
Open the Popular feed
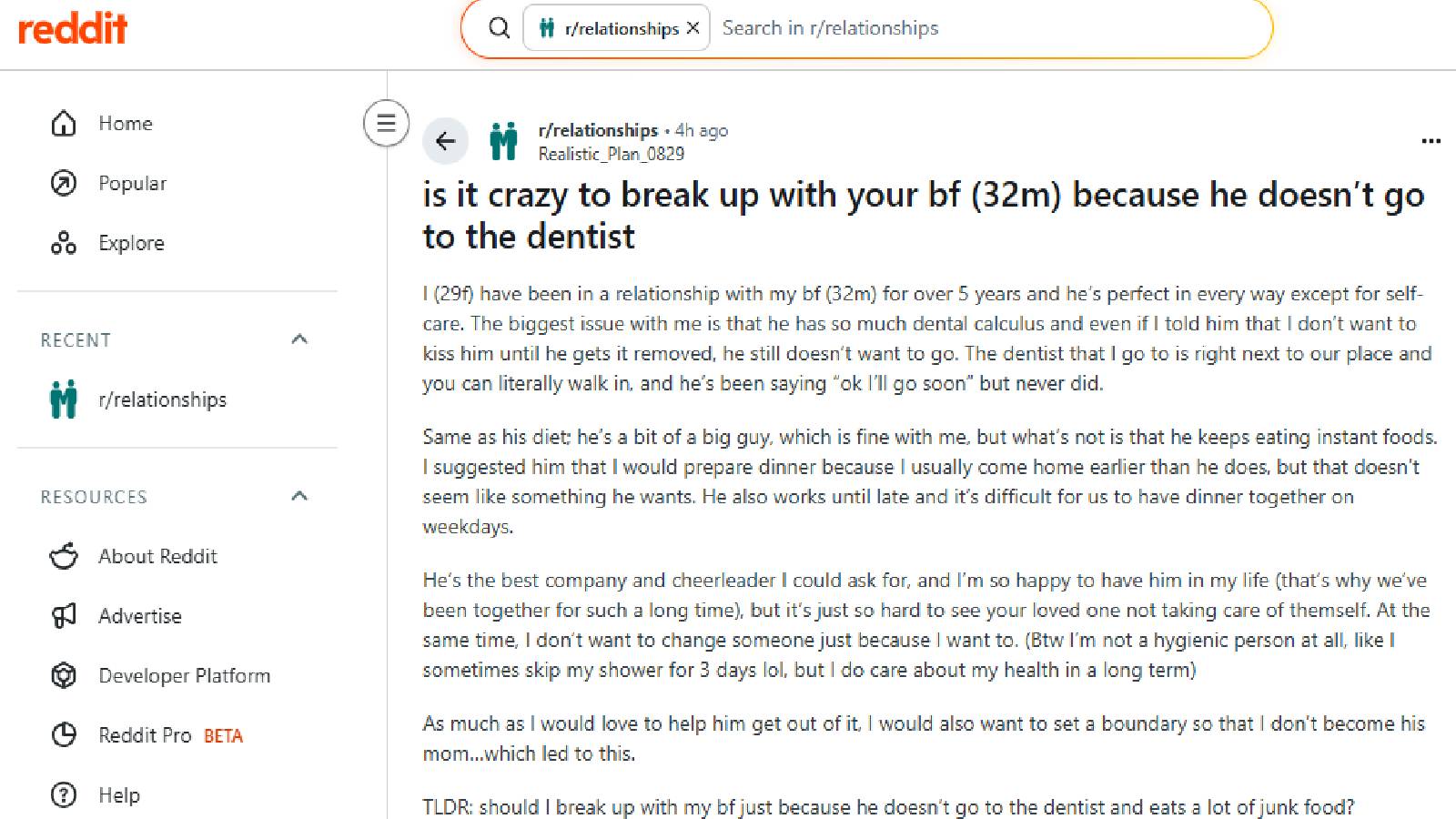pos(132,183)
